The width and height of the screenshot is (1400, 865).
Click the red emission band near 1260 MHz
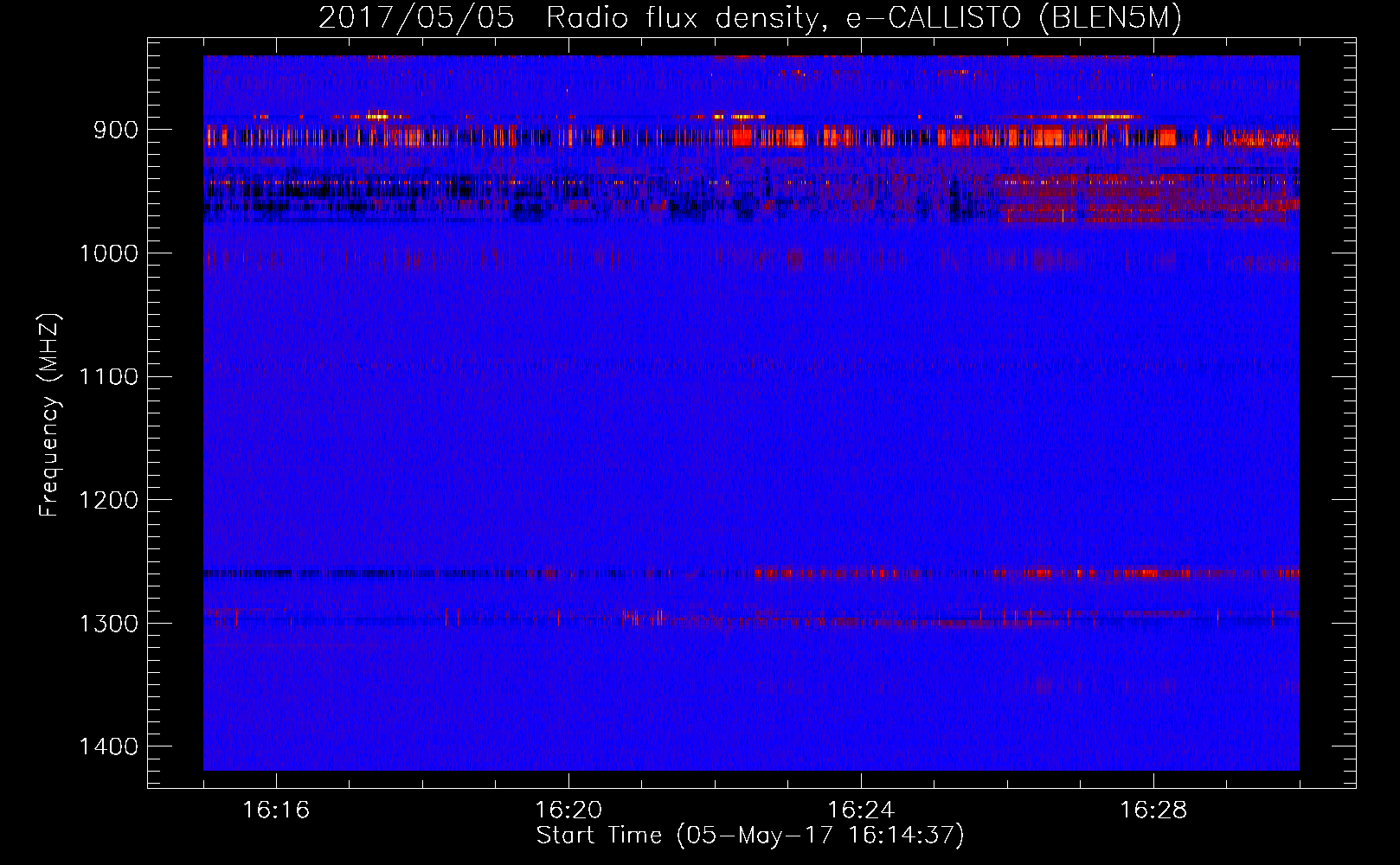pos(1025,573)
